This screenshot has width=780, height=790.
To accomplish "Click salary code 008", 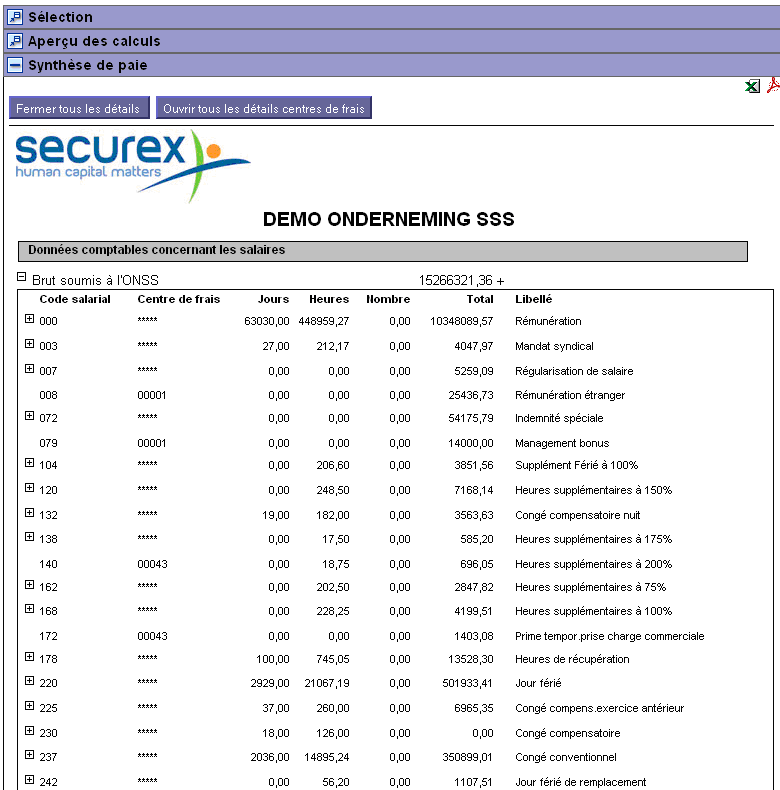I will (x=48, y=395).
